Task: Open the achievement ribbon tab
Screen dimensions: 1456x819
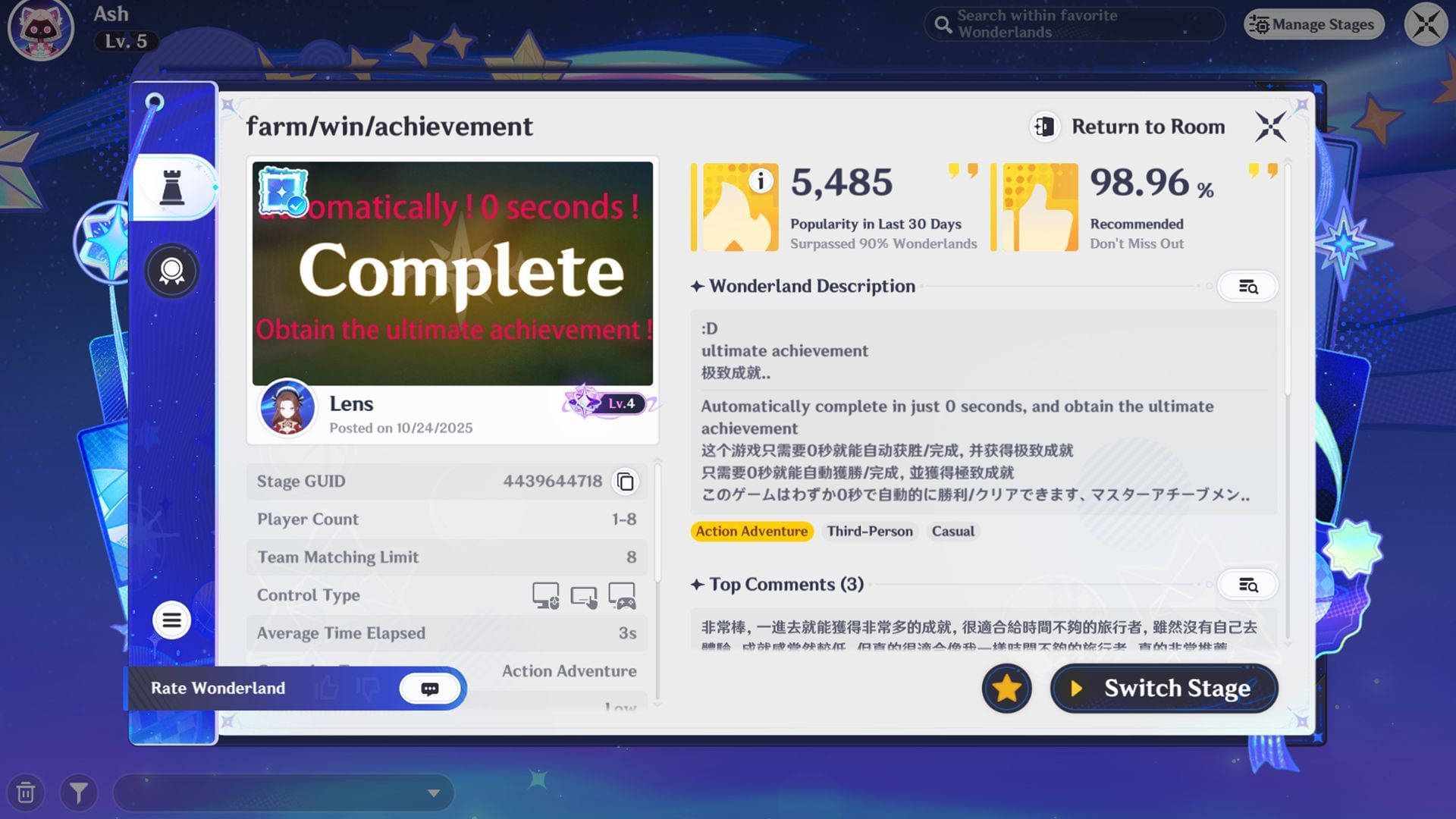Action: (x=172, y=271)
